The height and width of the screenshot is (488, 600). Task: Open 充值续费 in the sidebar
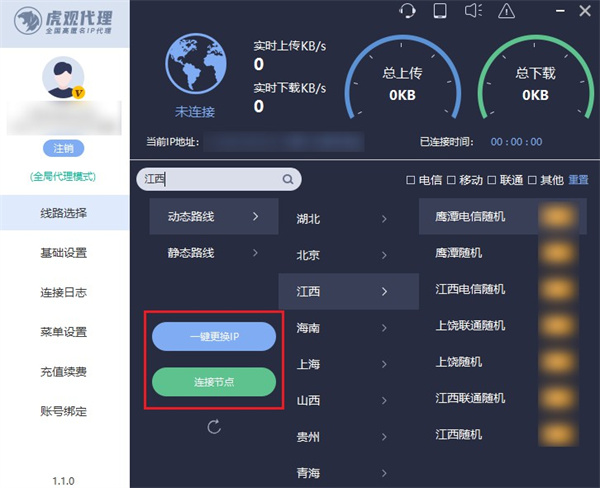click(64, 372)
